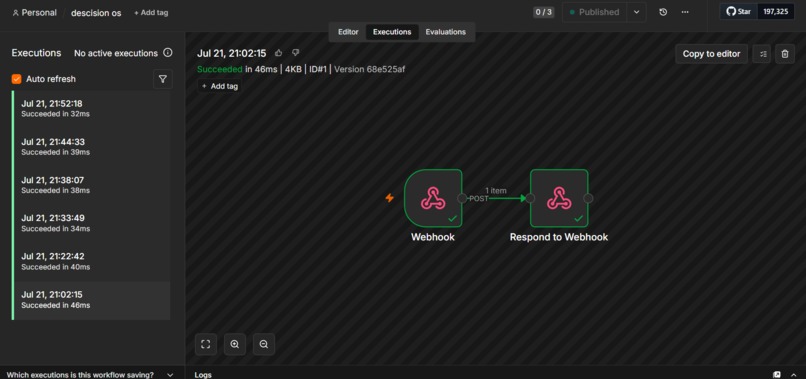This screenshot has height=379, width=806.
Task: Click the Version 68e525af text
Action: [x=370, y=69]
